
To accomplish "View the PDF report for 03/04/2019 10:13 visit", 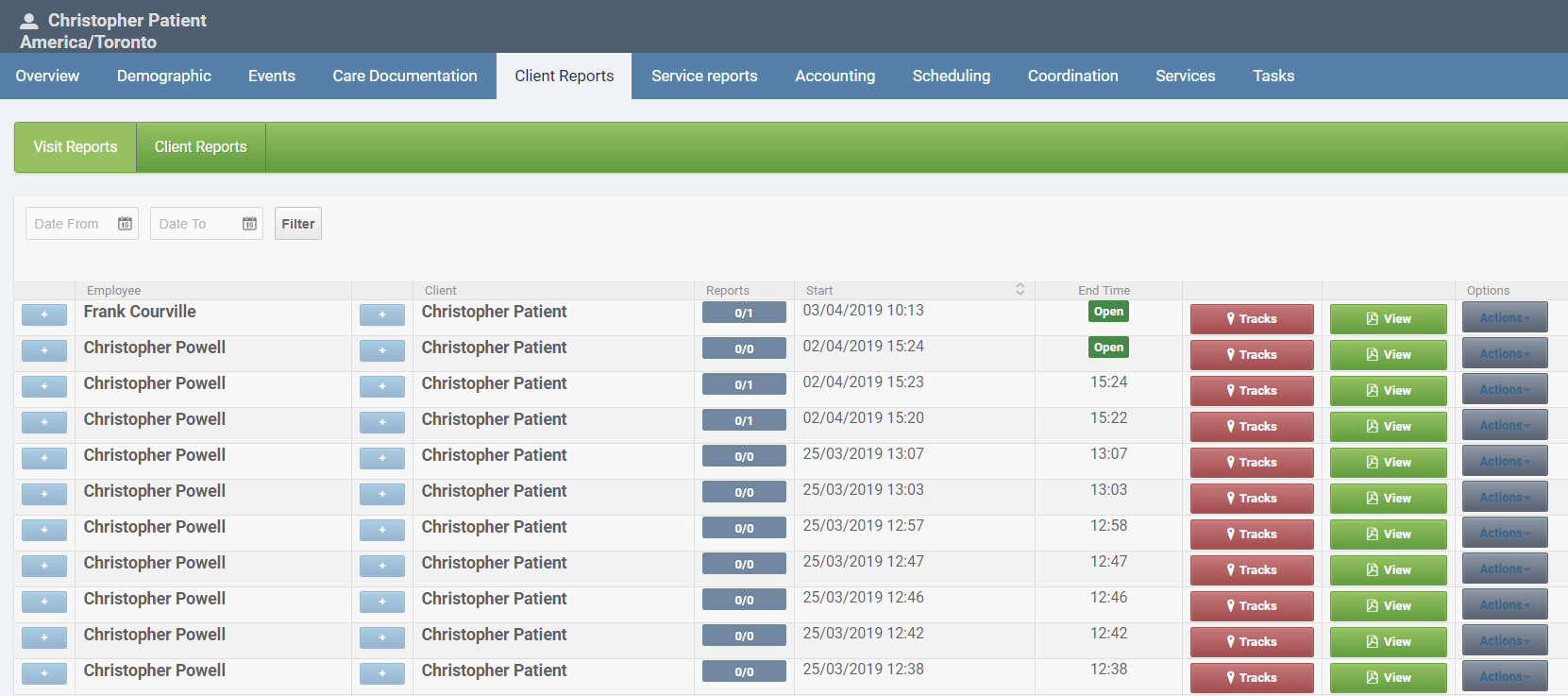I will (1388, 319).
